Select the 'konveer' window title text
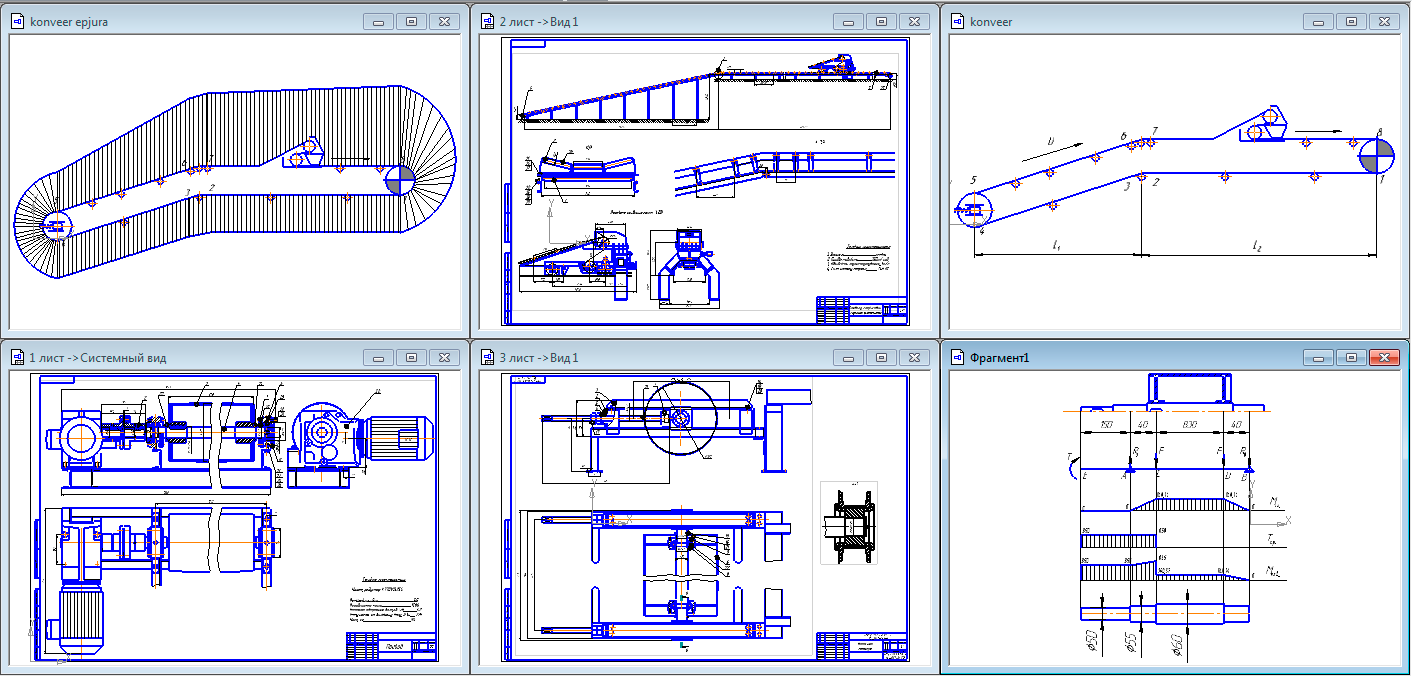The width and height of the screenshot is (1412, 677). coord(991,22)
